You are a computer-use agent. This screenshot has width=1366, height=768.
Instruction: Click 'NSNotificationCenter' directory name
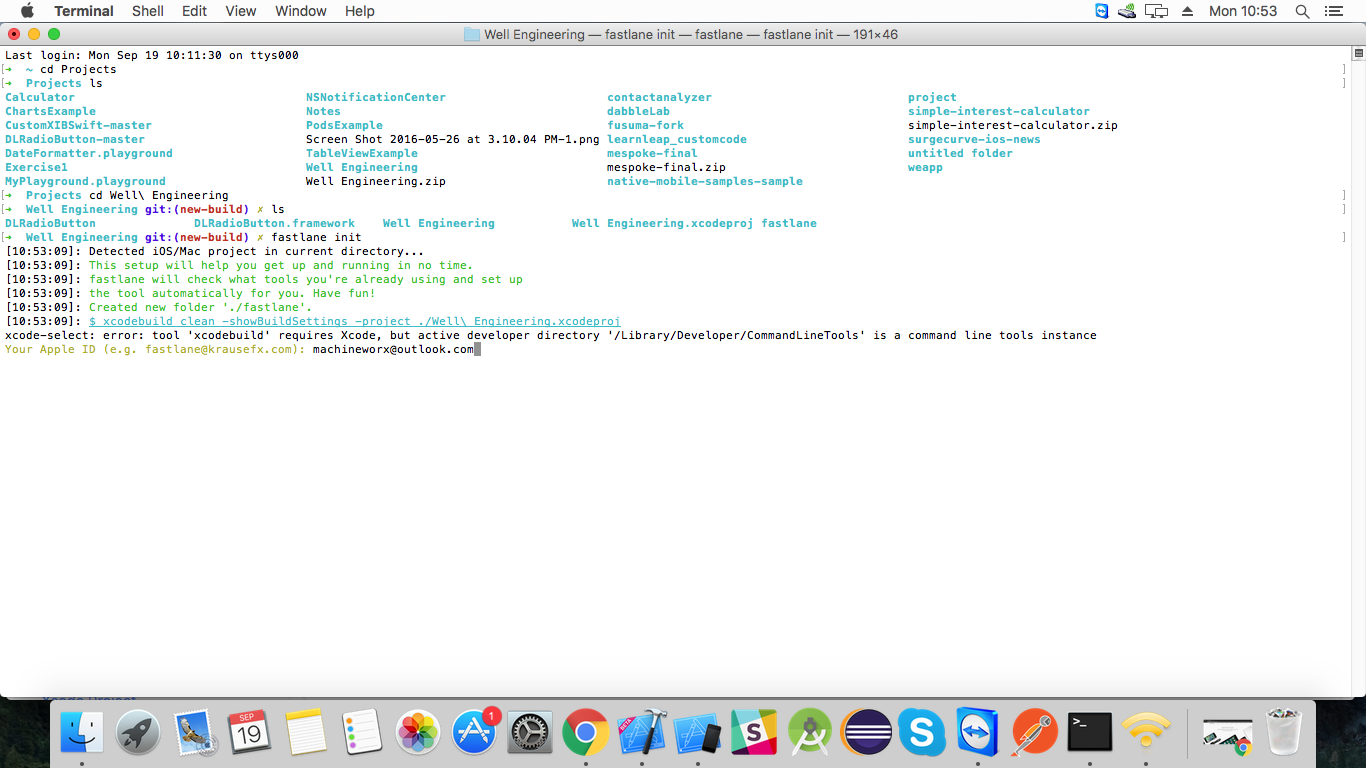tap(376, 98)
